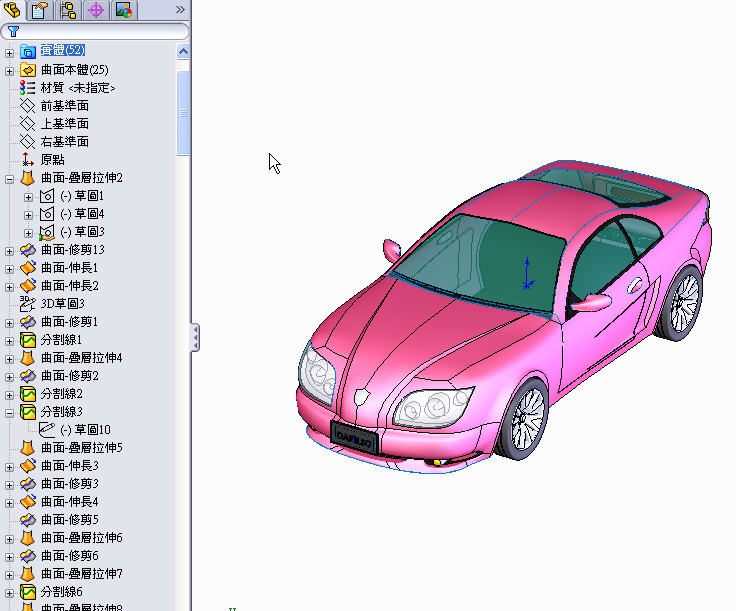Screen dimensions: 736x611
Task: Open the DimXpertManager tab
Action: tap(96, 10)
